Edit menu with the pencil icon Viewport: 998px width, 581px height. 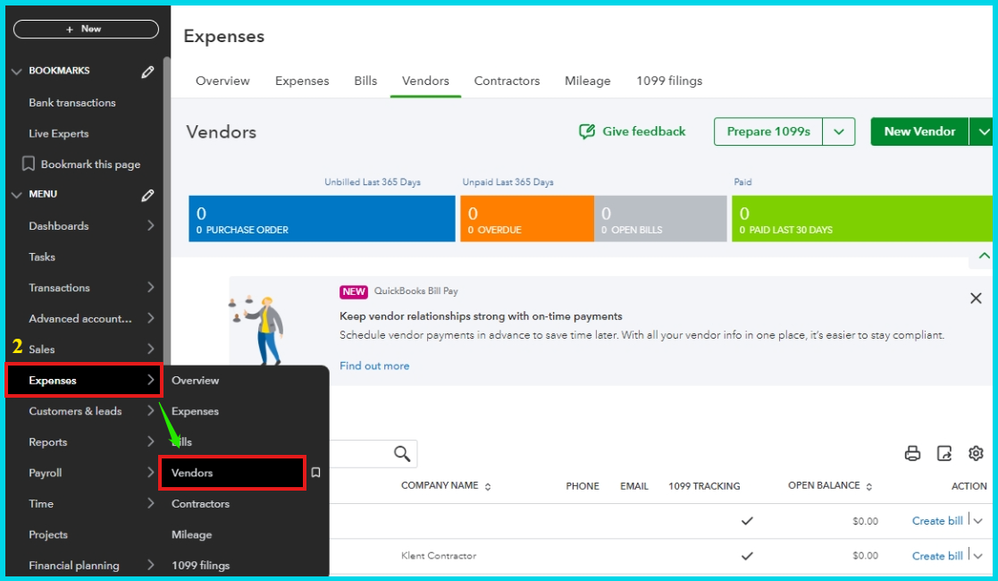click(147, 195)
